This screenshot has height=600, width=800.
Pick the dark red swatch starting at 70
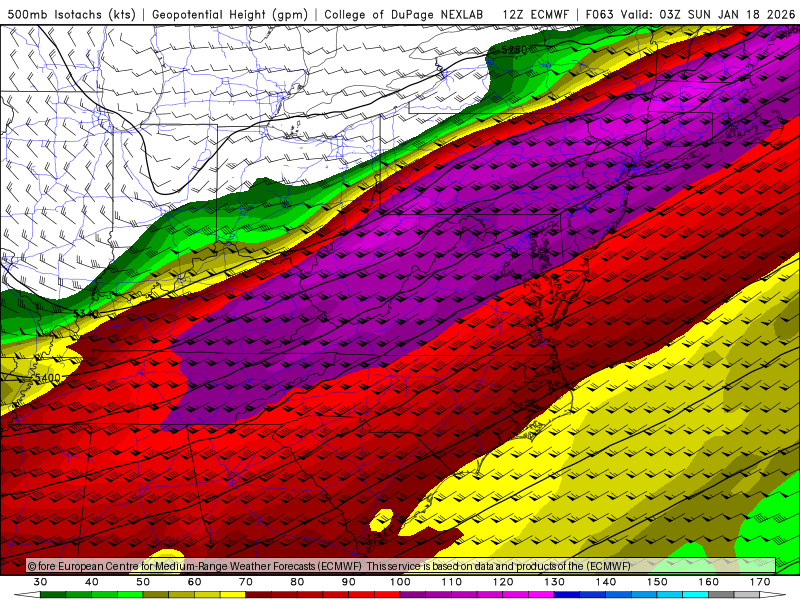point(259,596)
